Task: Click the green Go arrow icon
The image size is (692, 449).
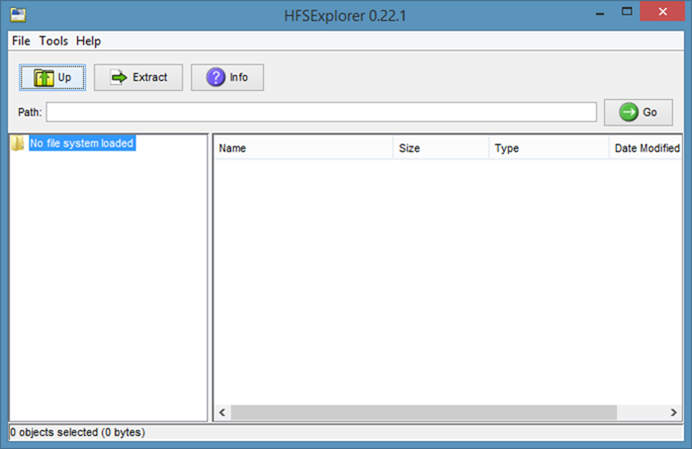Action: tap(629, 112)
